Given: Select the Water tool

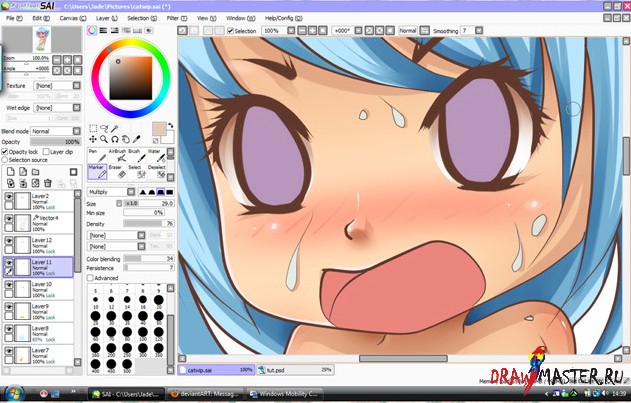Looking at the screenshot, I should pos(157,155).
